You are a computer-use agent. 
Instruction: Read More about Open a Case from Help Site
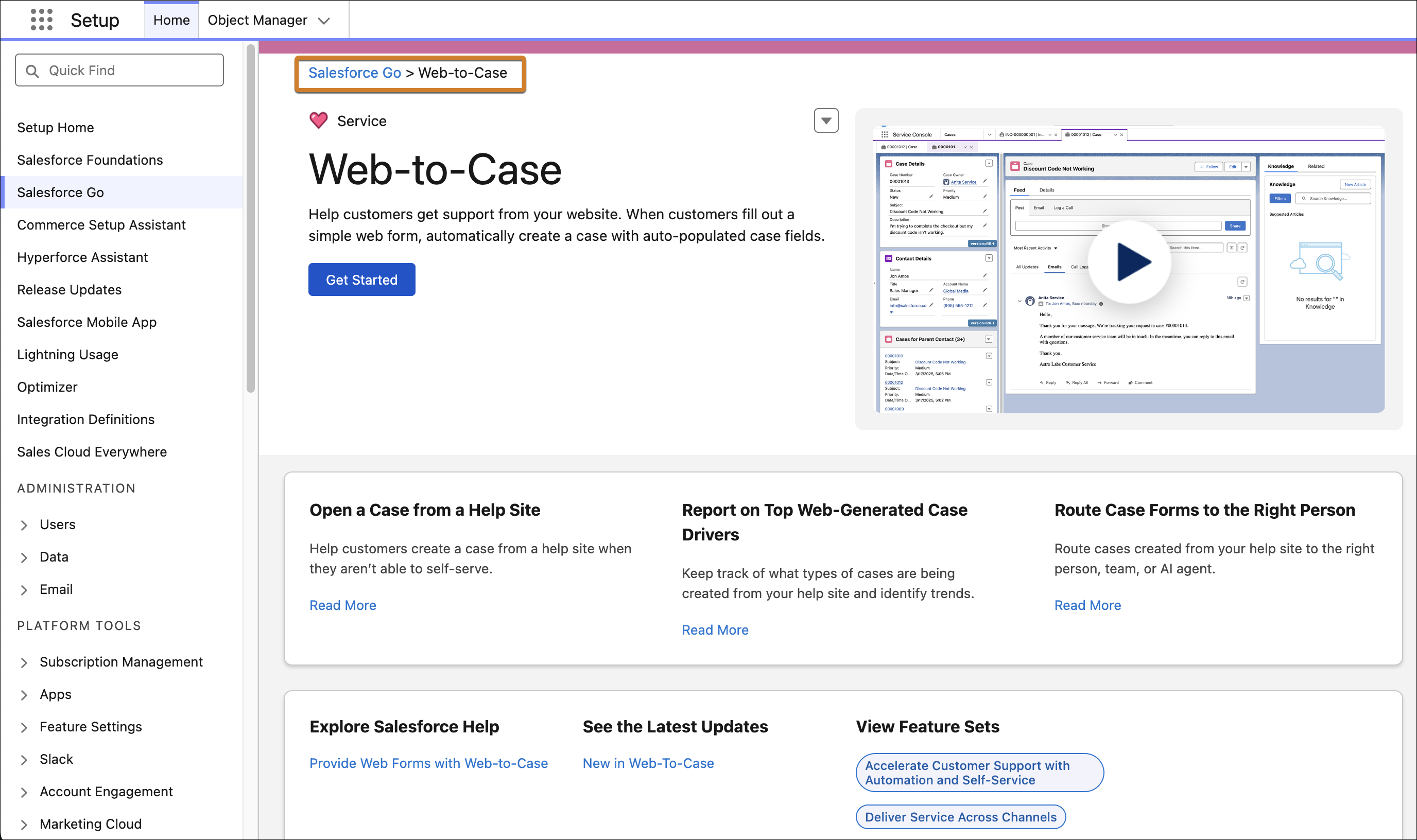point(343,606)
